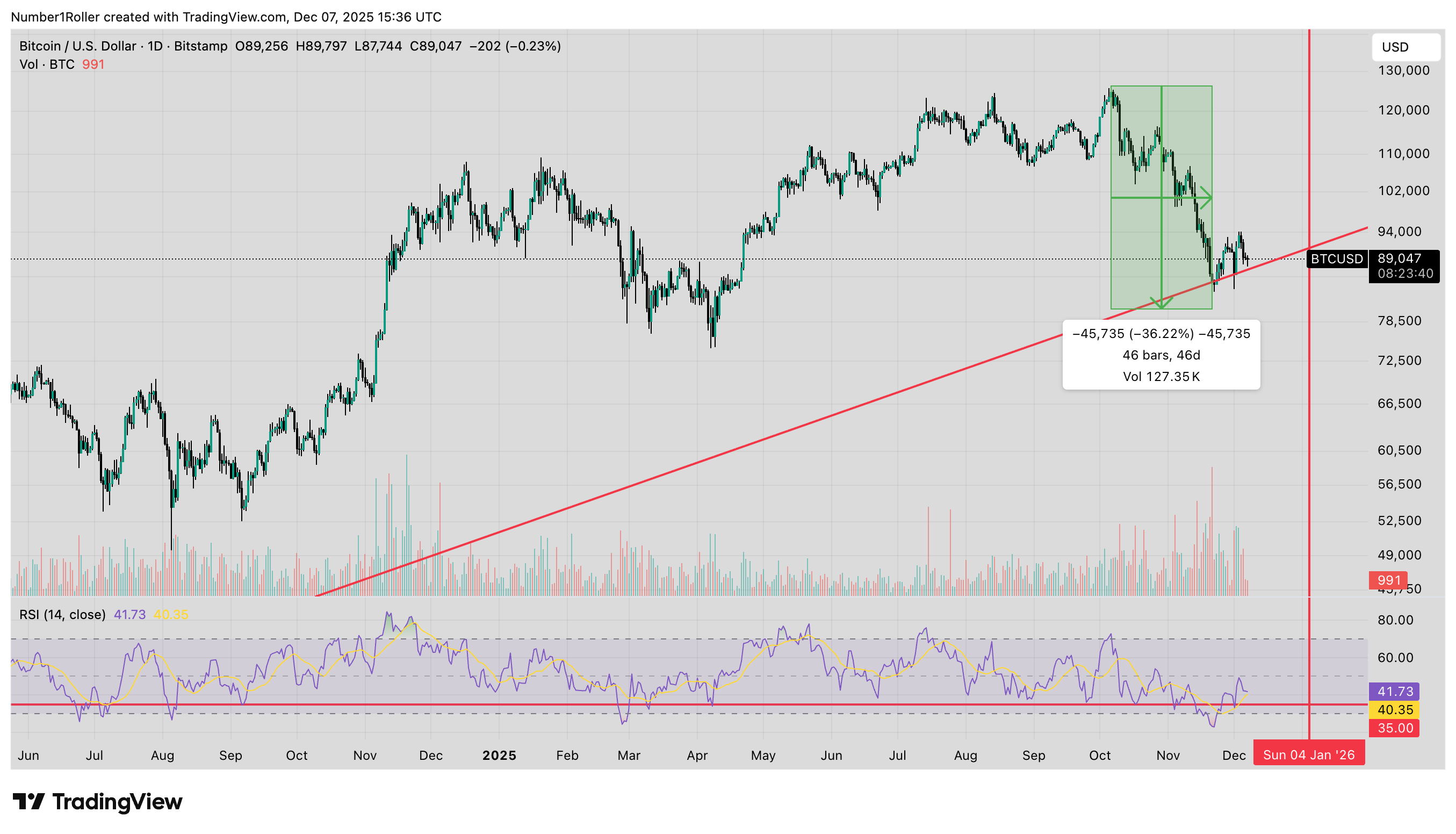The height and width of the screenshot is (834, 1456).
Task: Click the 2025 year label on the time axis
Action: (499, 756)
